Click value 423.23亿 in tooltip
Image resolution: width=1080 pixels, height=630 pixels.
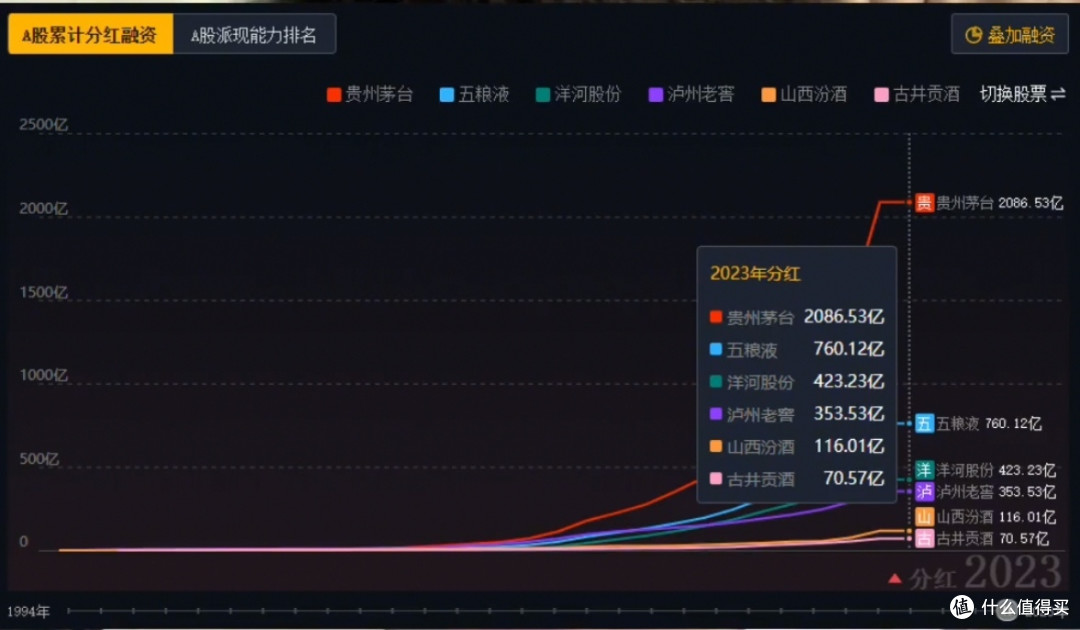coord(849,381)
